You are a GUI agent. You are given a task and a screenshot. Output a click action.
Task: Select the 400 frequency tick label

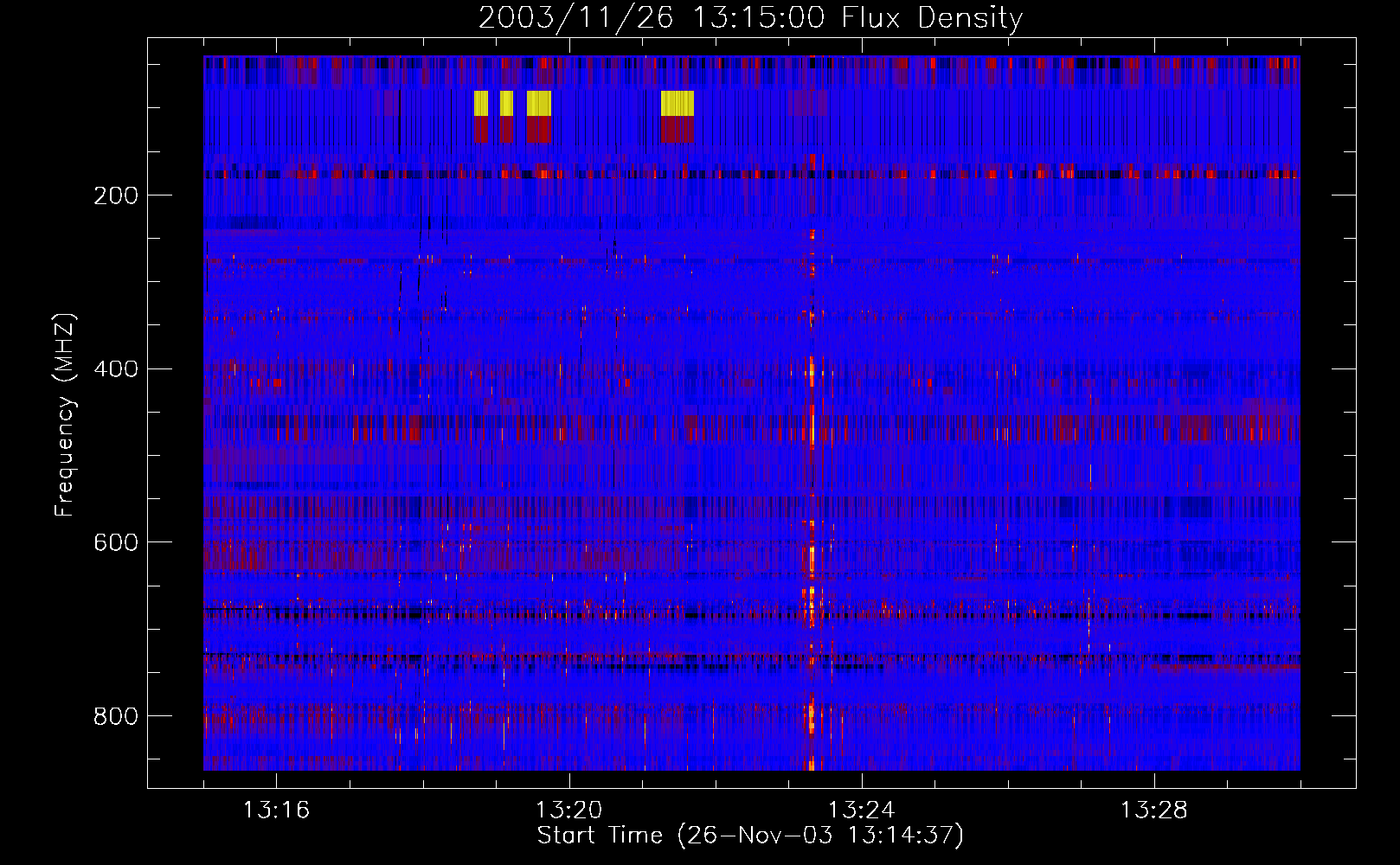[116, 369]
